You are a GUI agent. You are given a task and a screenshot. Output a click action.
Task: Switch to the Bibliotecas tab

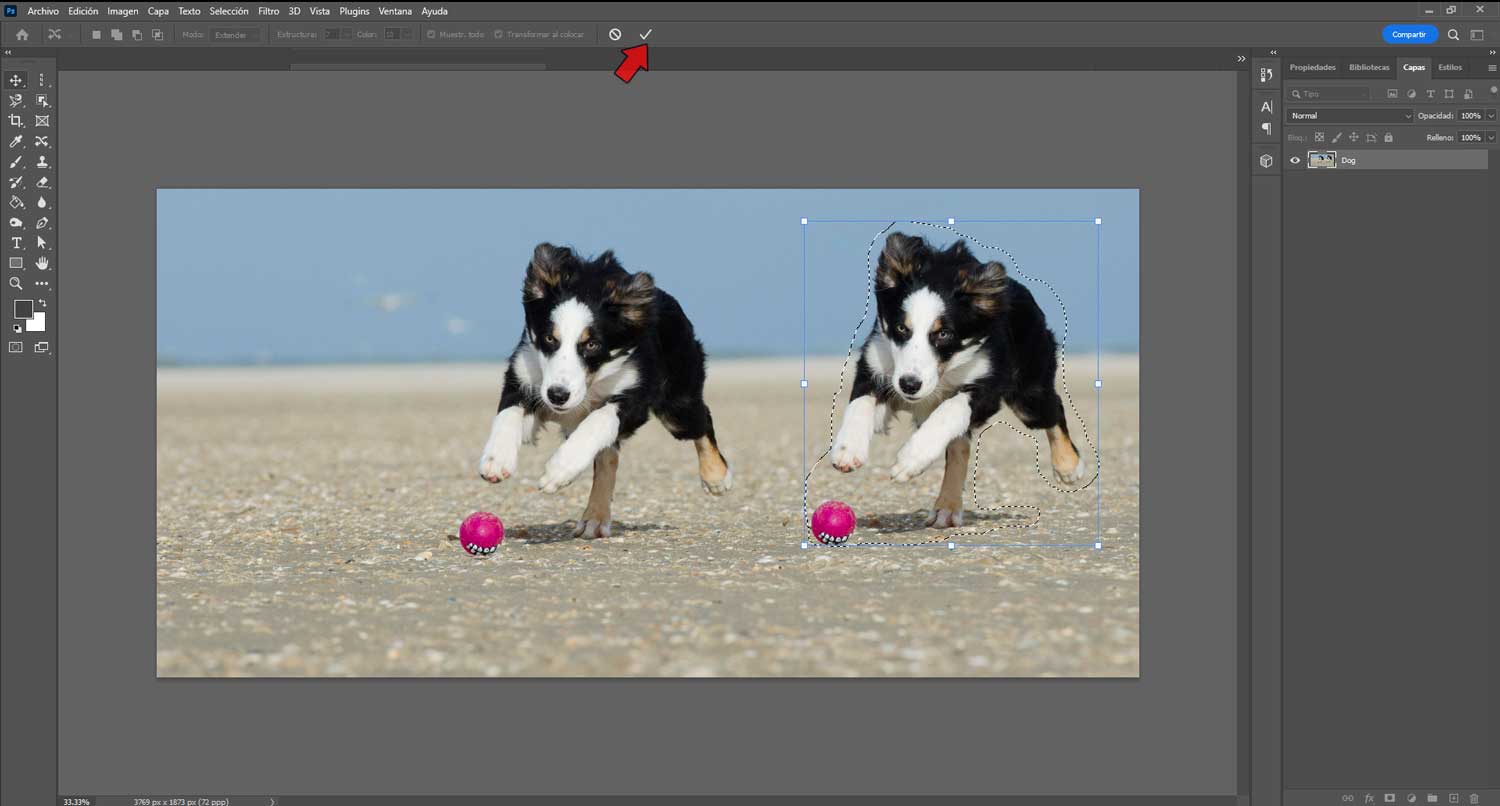(x=1369, y=68)
